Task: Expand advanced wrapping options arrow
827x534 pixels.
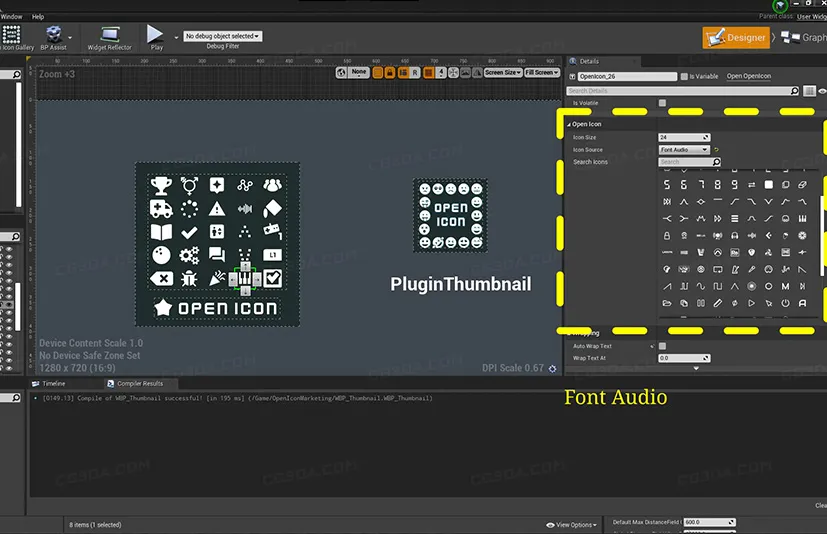Action: 696,368
